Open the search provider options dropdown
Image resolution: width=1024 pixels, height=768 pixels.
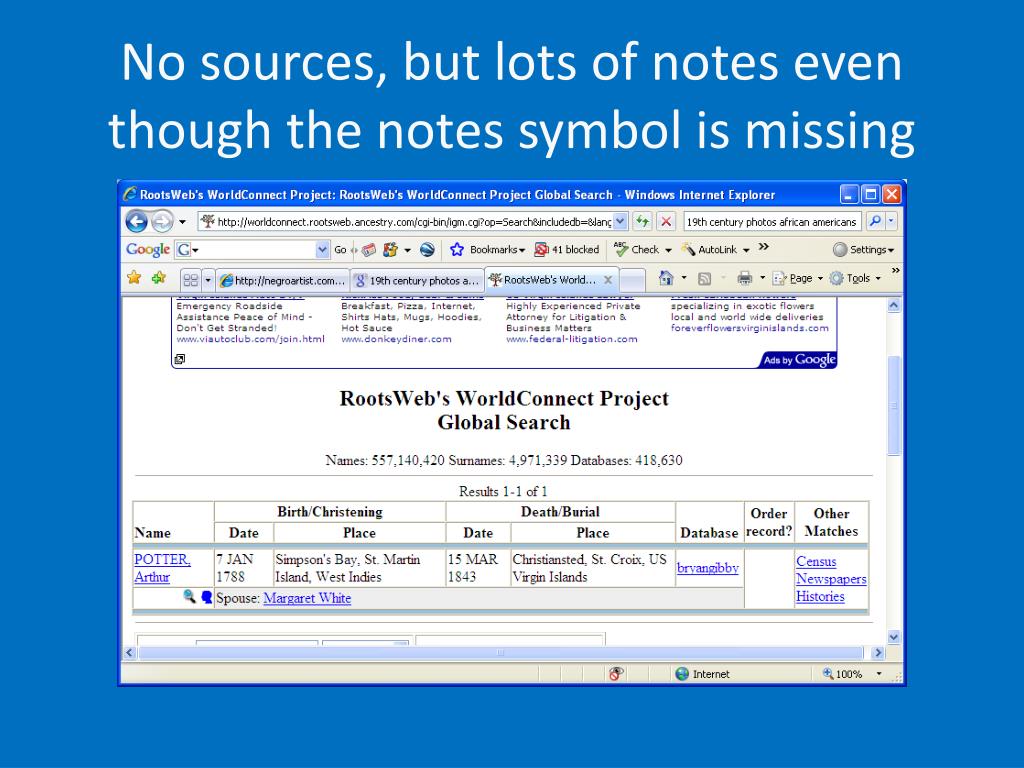coord(891,222)
